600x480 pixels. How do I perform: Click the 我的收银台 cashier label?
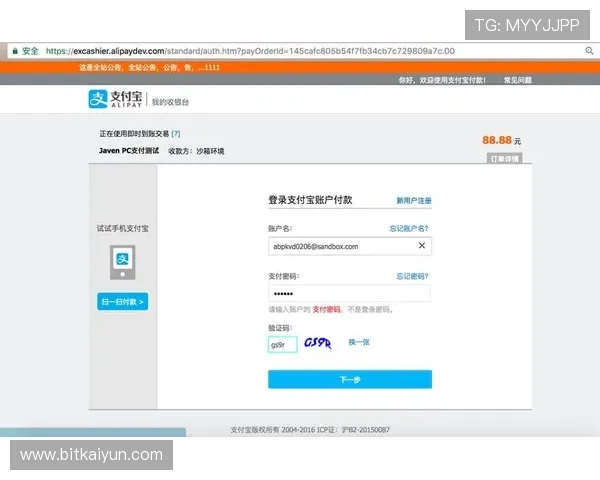(170, 102)
